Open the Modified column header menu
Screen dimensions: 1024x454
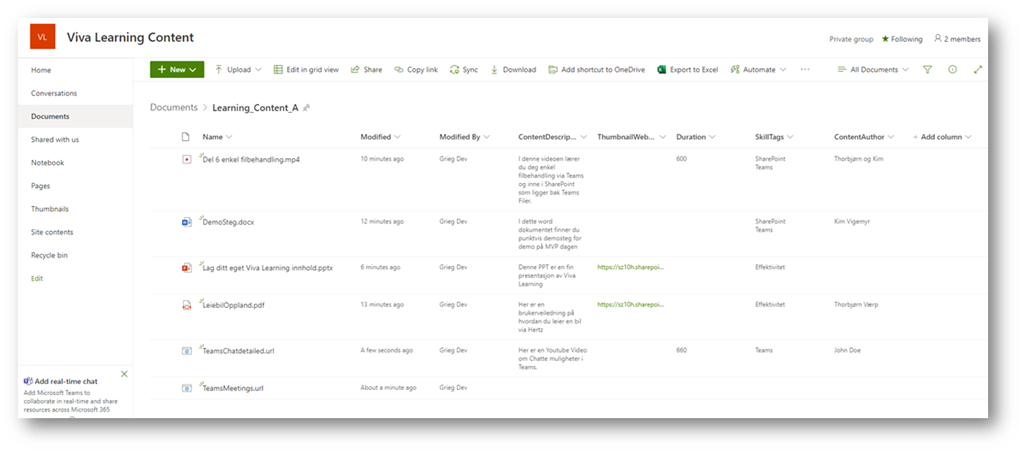(x=381, y=137)
